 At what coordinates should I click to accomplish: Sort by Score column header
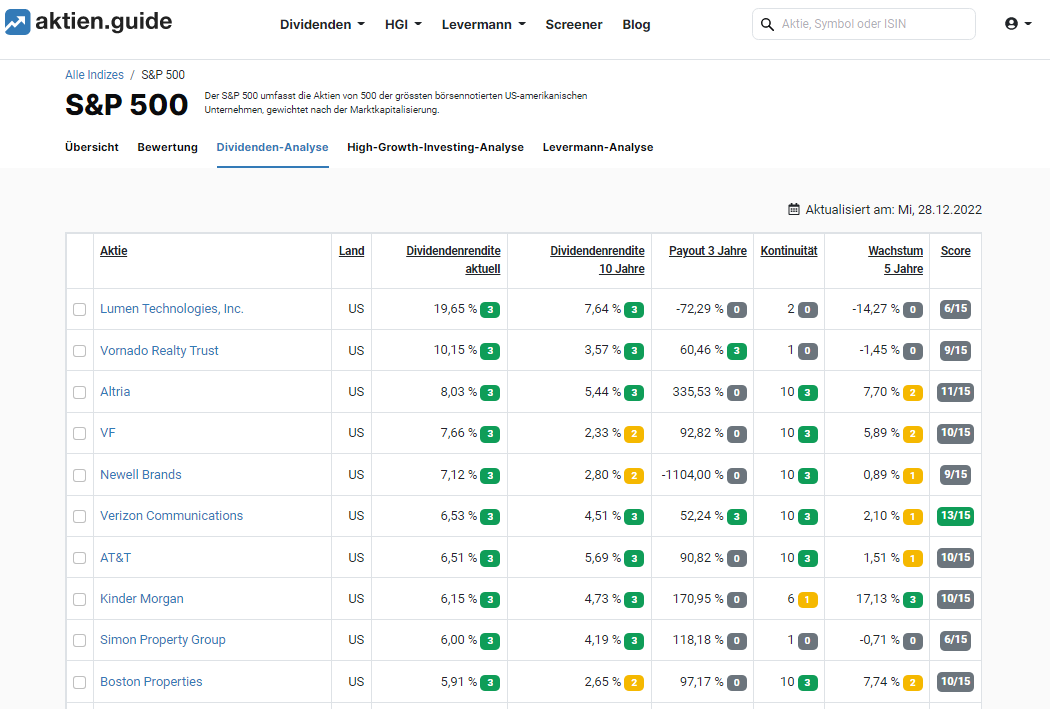pos(956,251)
